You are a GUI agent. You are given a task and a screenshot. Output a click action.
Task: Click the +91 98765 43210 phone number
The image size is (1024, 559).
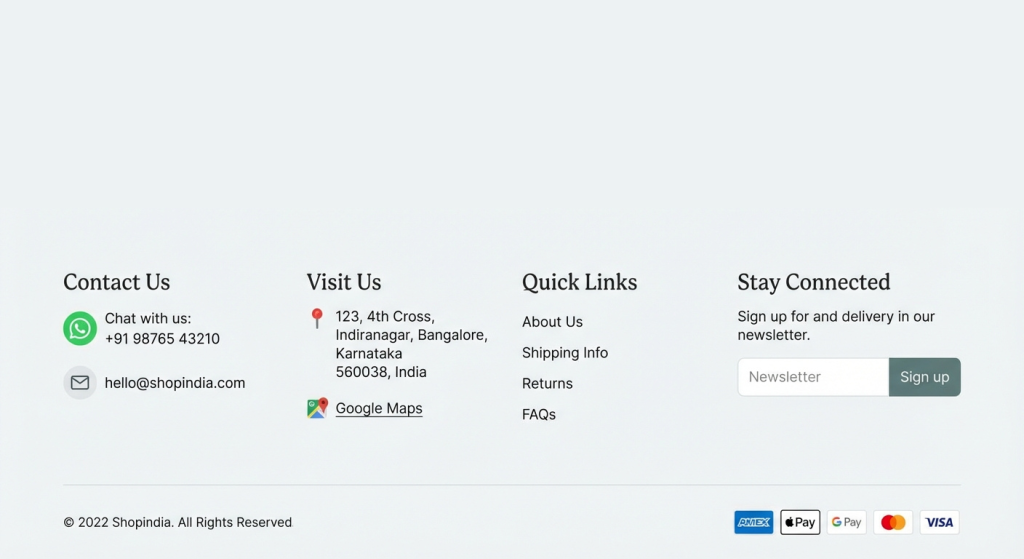pyautogui.click(x=162, y=339)
